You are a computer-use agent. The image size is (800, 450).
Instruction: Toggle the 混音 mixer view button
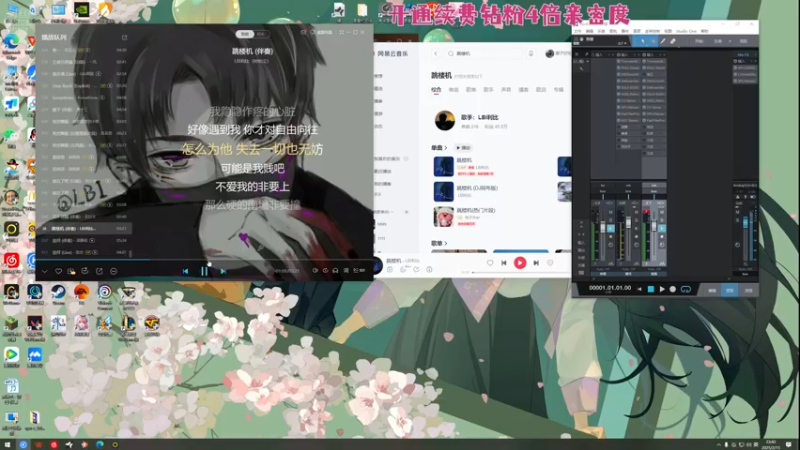730,290
